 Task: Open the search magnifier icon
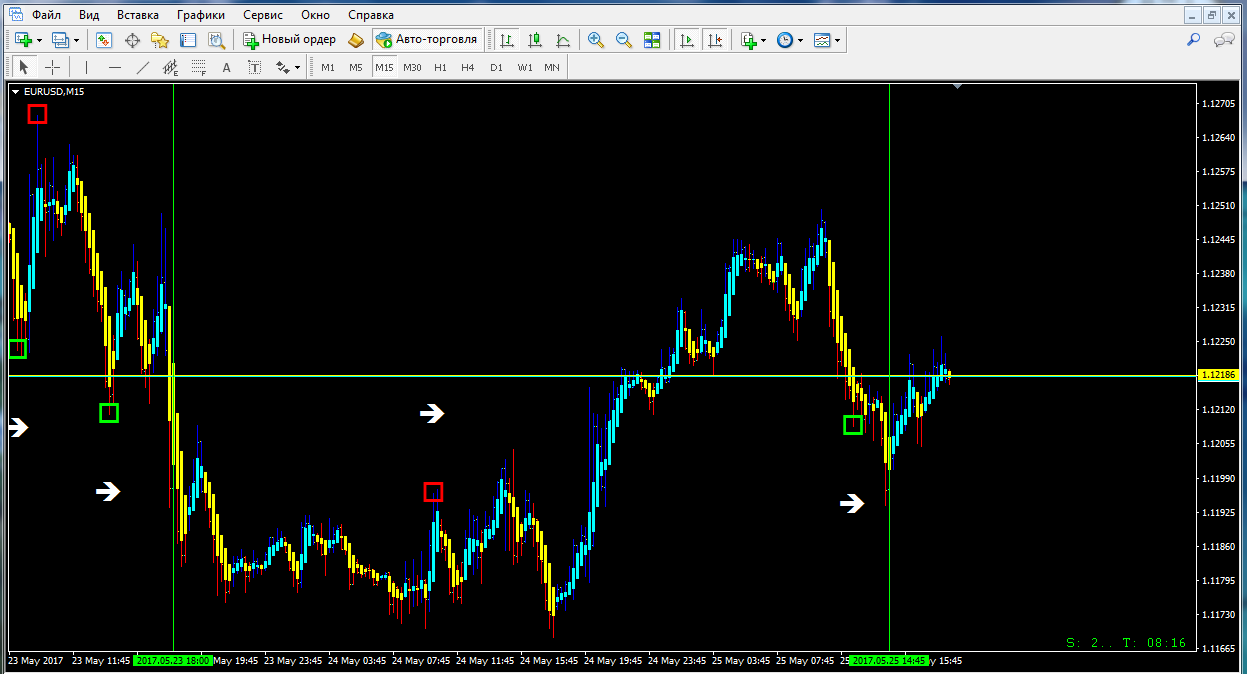(x=1193, y=40)
